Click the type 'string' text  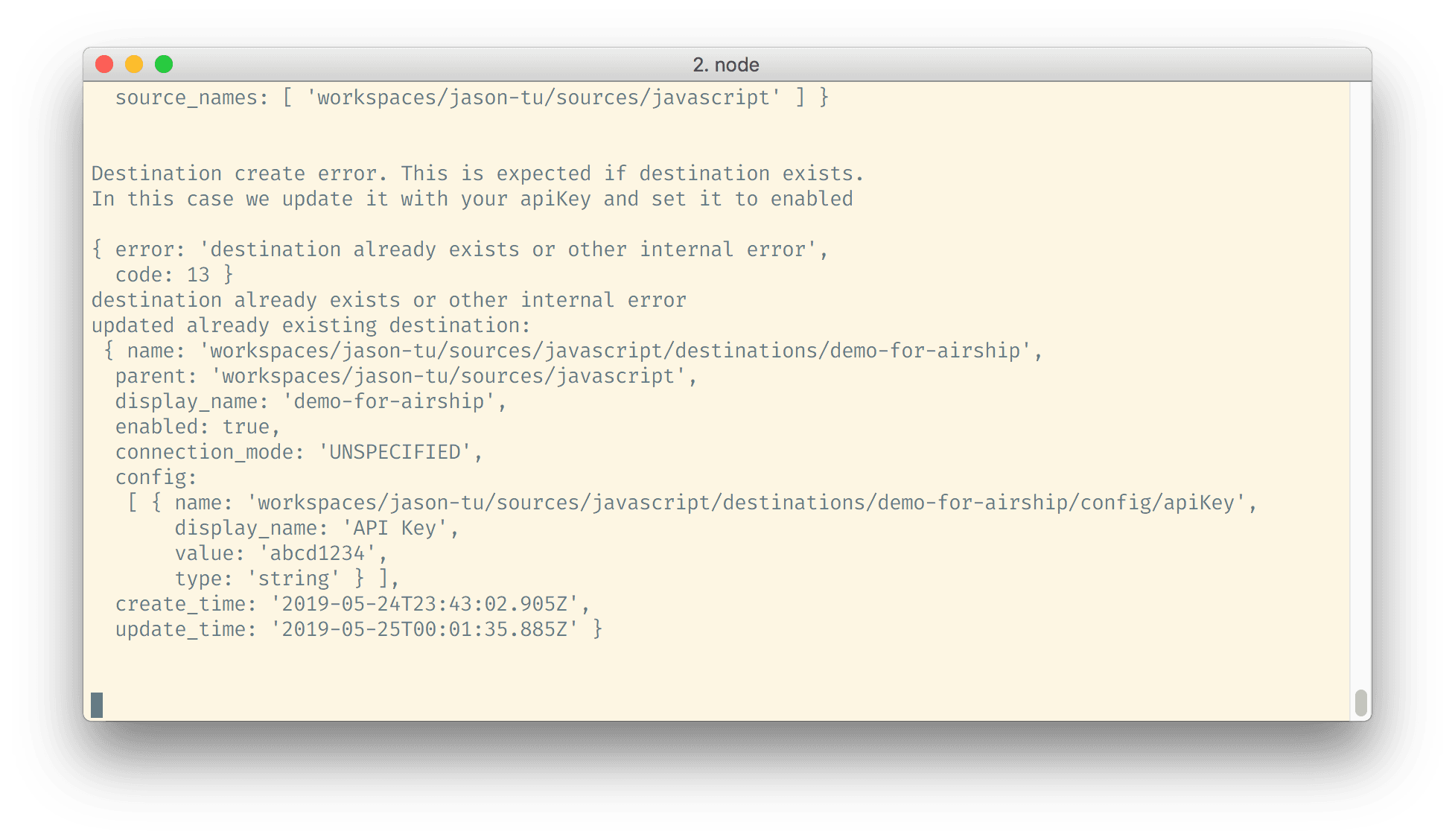click(x=293, y=579)
